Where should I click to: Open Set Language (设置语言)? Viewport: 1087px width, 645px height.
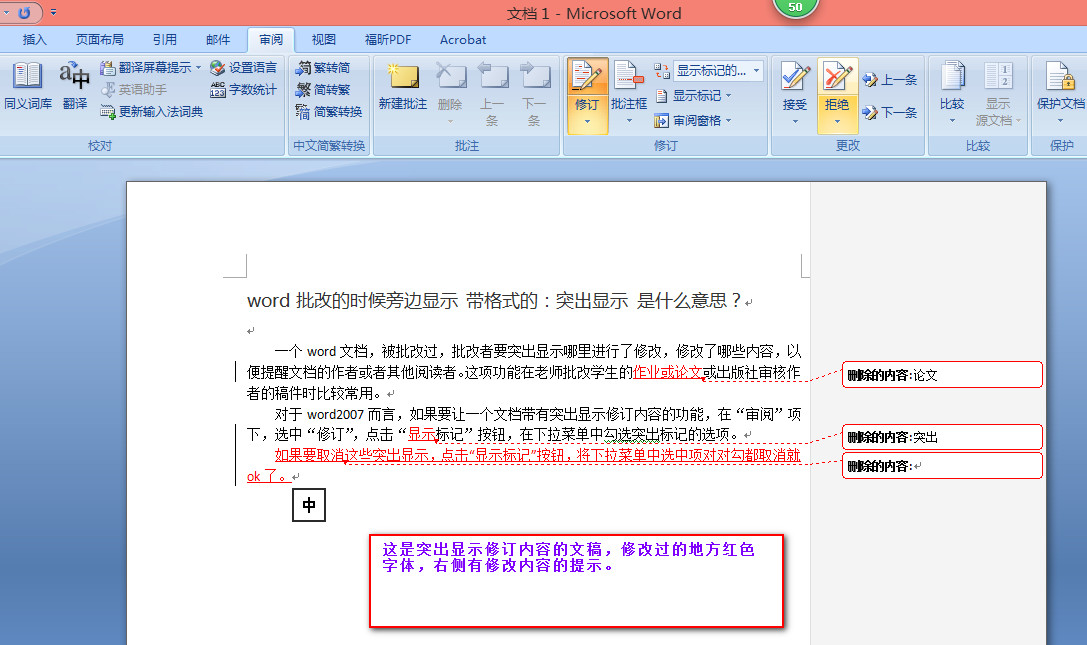click(x=243, y=67)
